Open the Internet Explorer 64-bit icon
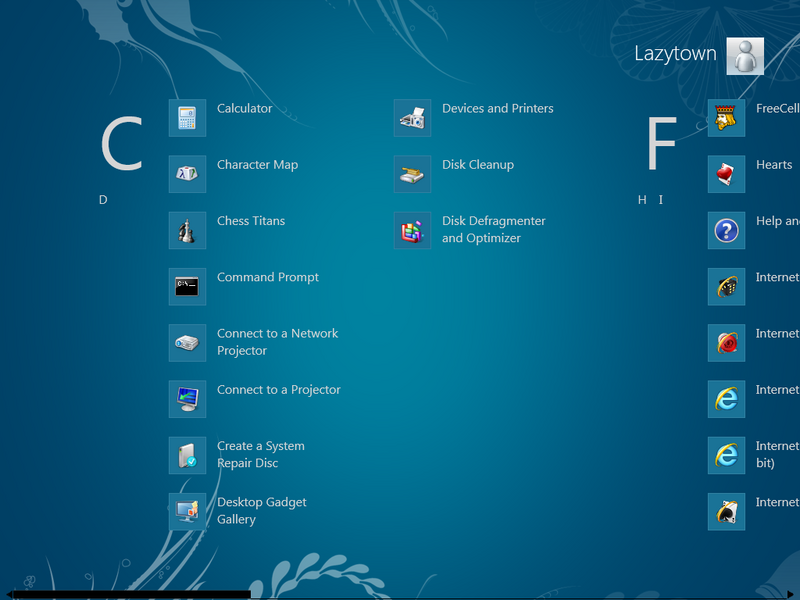 tap(726, 455)
